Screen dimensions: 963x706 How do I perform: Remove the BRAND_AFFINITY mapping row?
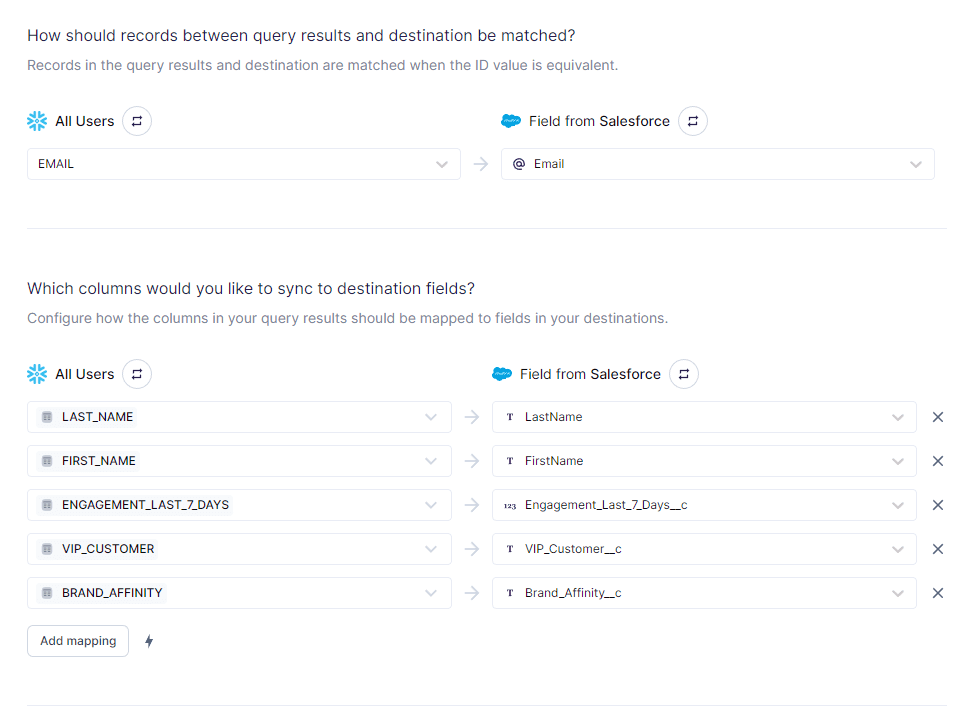[938, 593]
